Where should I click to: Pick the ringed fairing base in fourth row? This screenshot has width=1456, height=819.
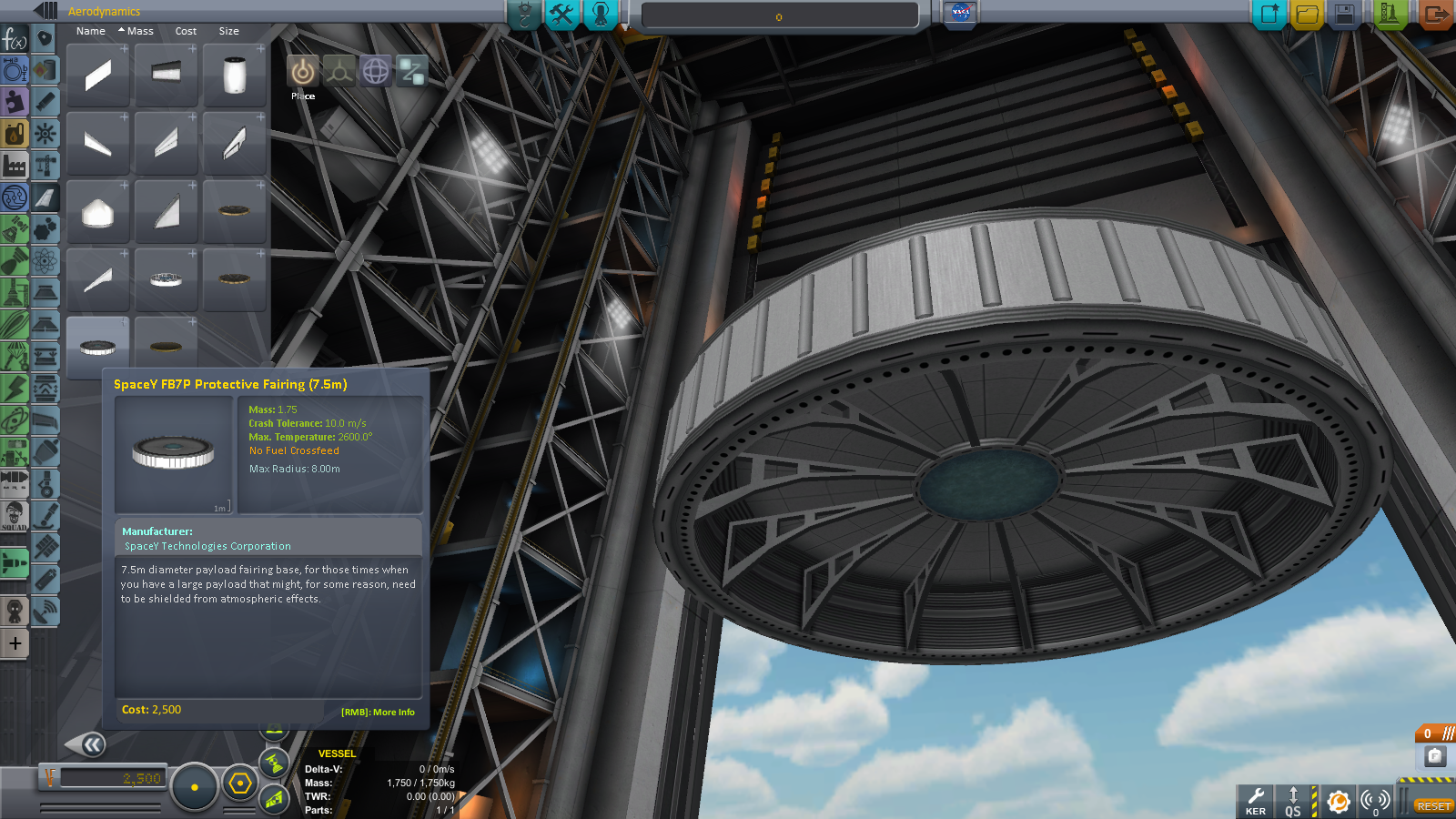(166, 280)
